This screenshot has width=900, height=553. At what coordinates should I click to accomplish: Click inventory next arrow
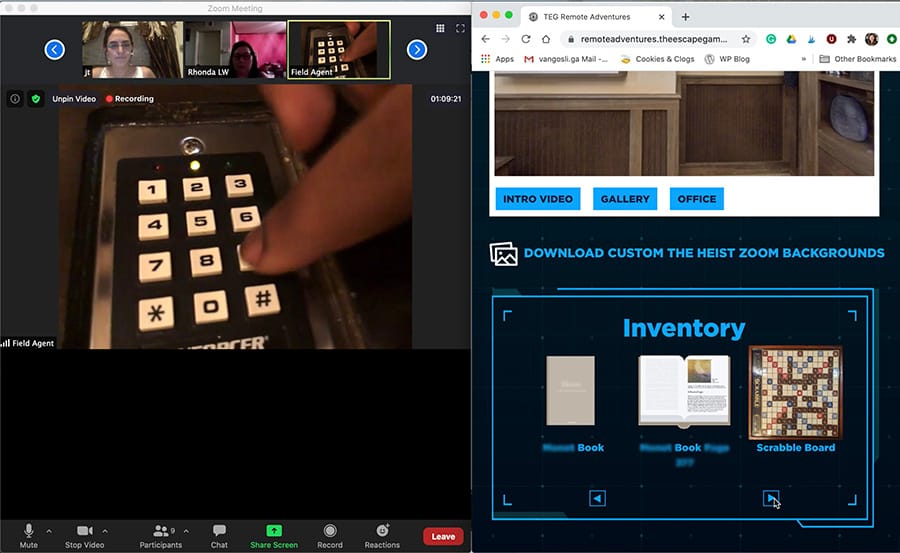point(771,498)
